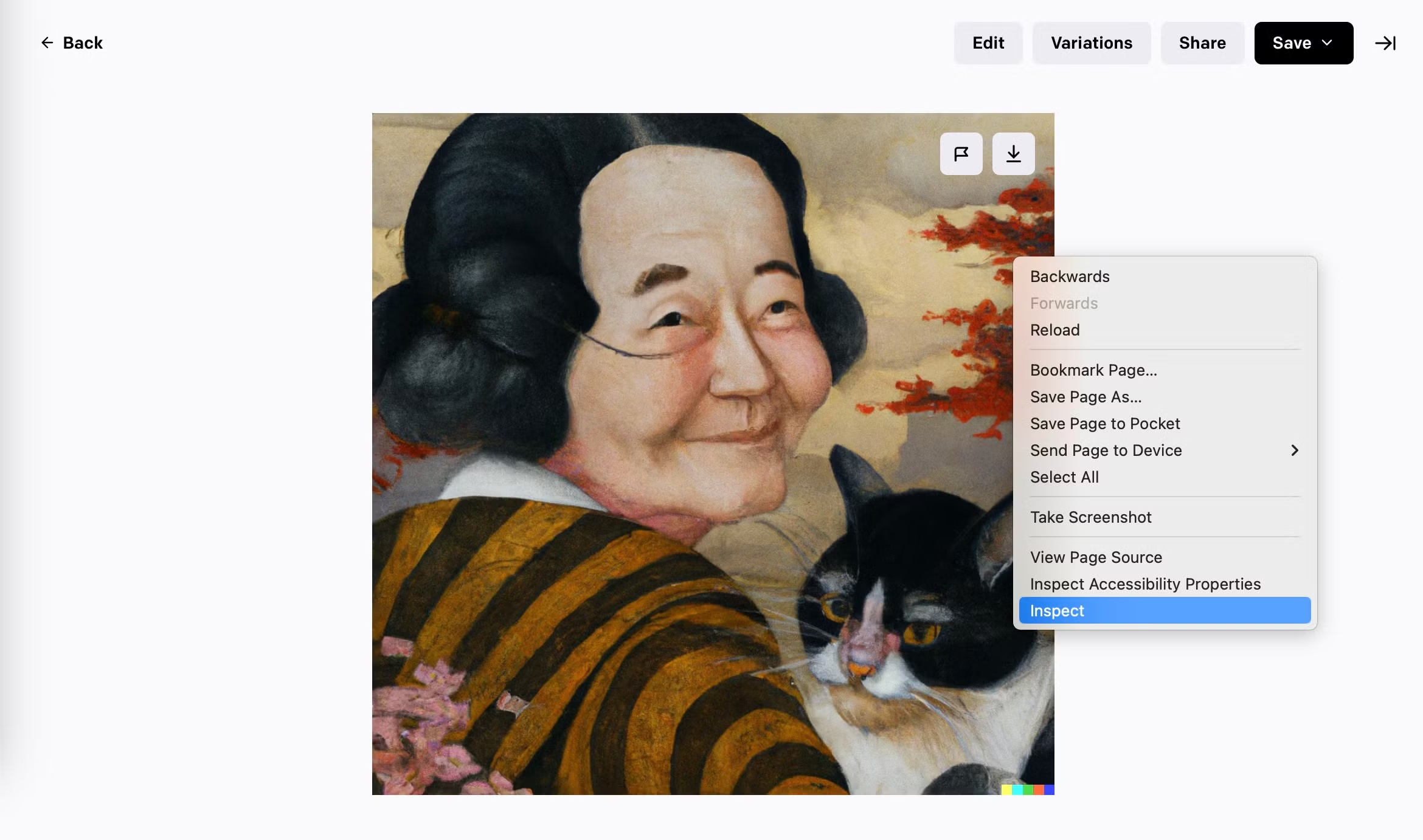Click the download arrow icon on image
Screen dimensions: 1423x840
pos(1013,154)
